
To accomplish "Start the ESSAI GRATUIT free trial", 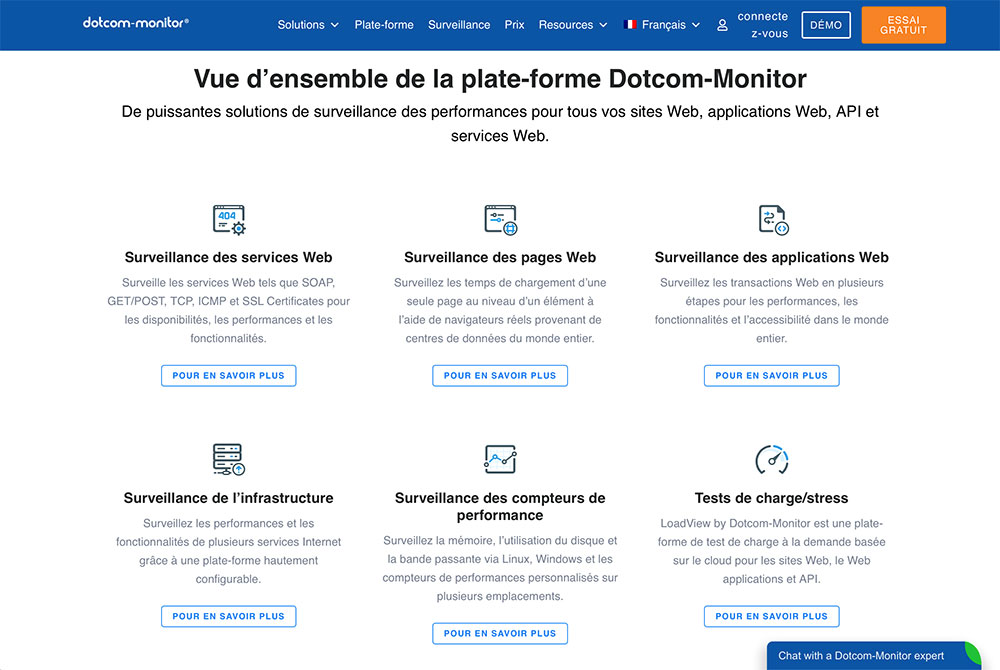I will coord(903,25).
